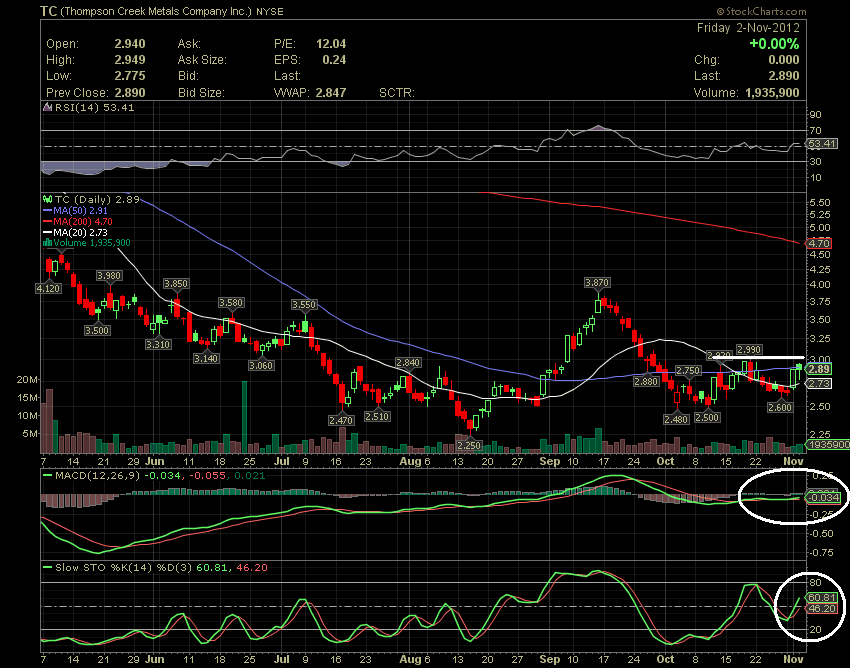The height and width of the screenshot is (668, 850).
Task: Select the red MA(200) legend line
Action: tap(48, 221)
